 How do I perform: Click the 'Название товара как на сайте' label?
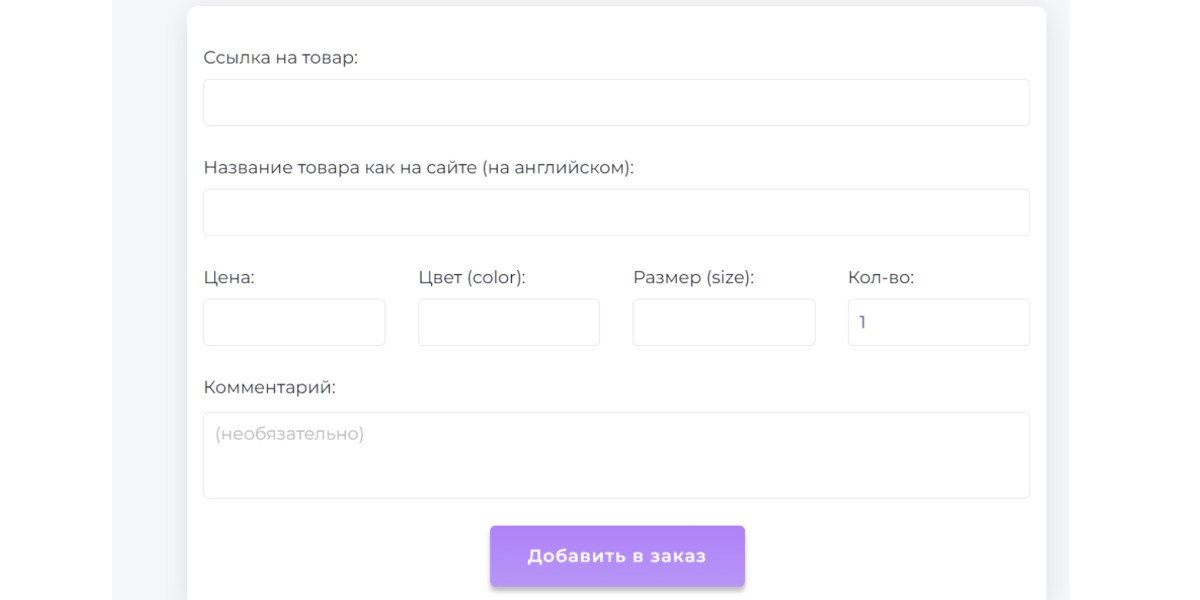pos(340,168)
